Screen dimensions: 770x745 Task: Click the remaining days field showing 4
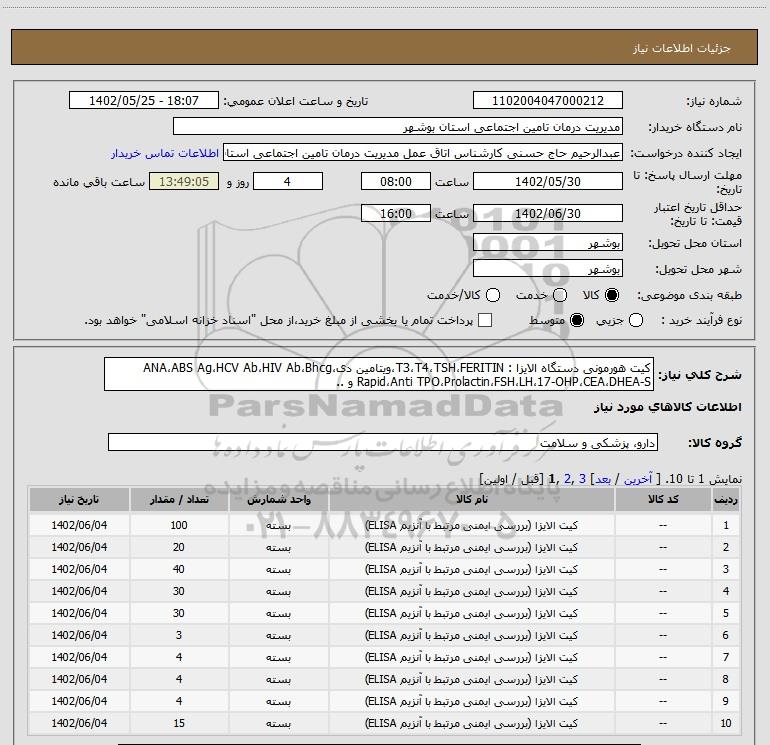click(287, 181)
